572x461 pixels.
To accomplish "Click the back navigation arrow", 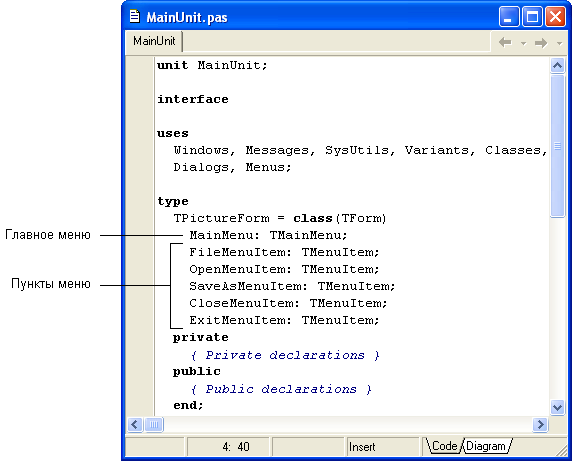I will click(x=505, y=43).
